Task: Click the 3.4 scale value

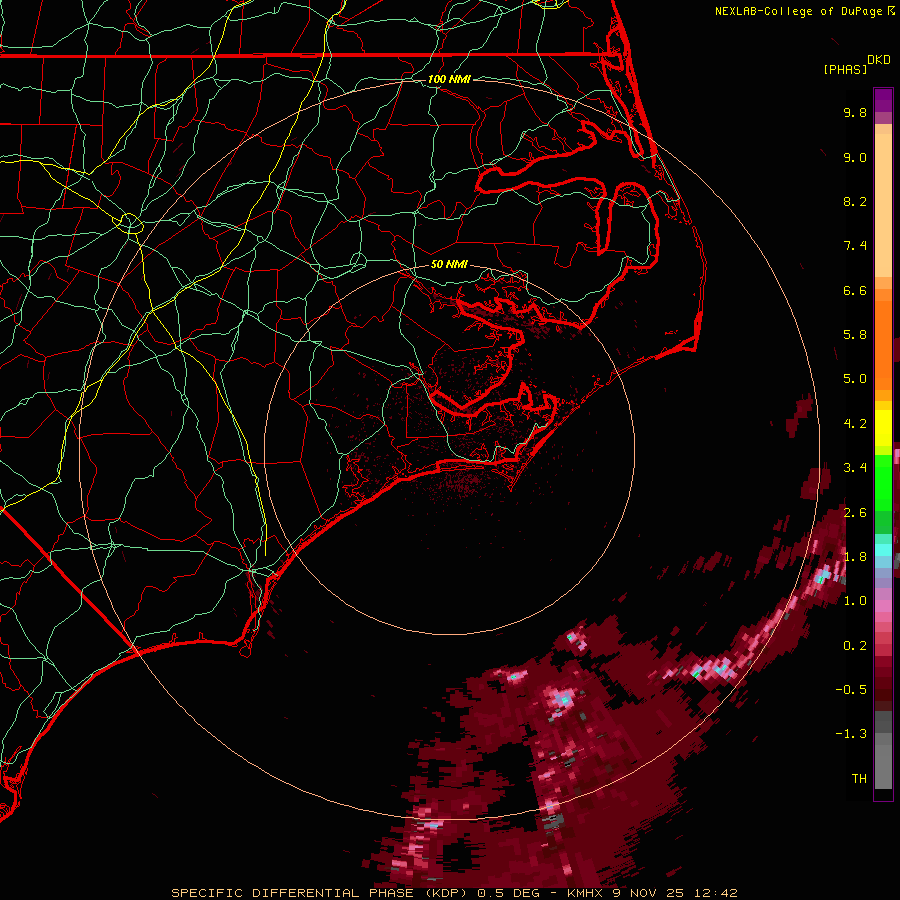Action: [855, 468]
